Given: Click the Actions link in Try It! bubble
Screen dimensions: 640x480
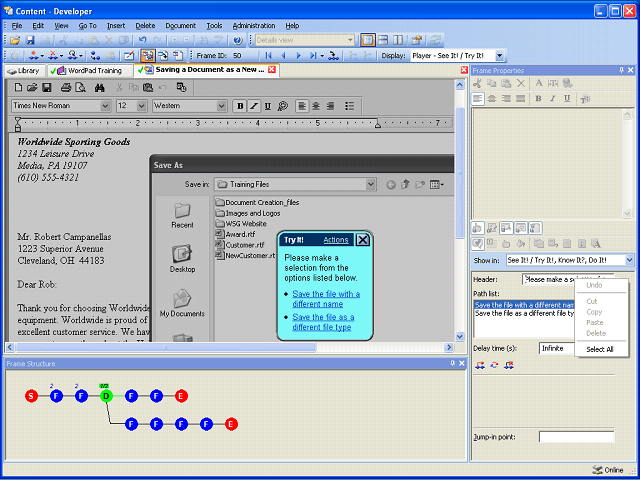Looking at the screenshot, I should (x=336, y=240).
